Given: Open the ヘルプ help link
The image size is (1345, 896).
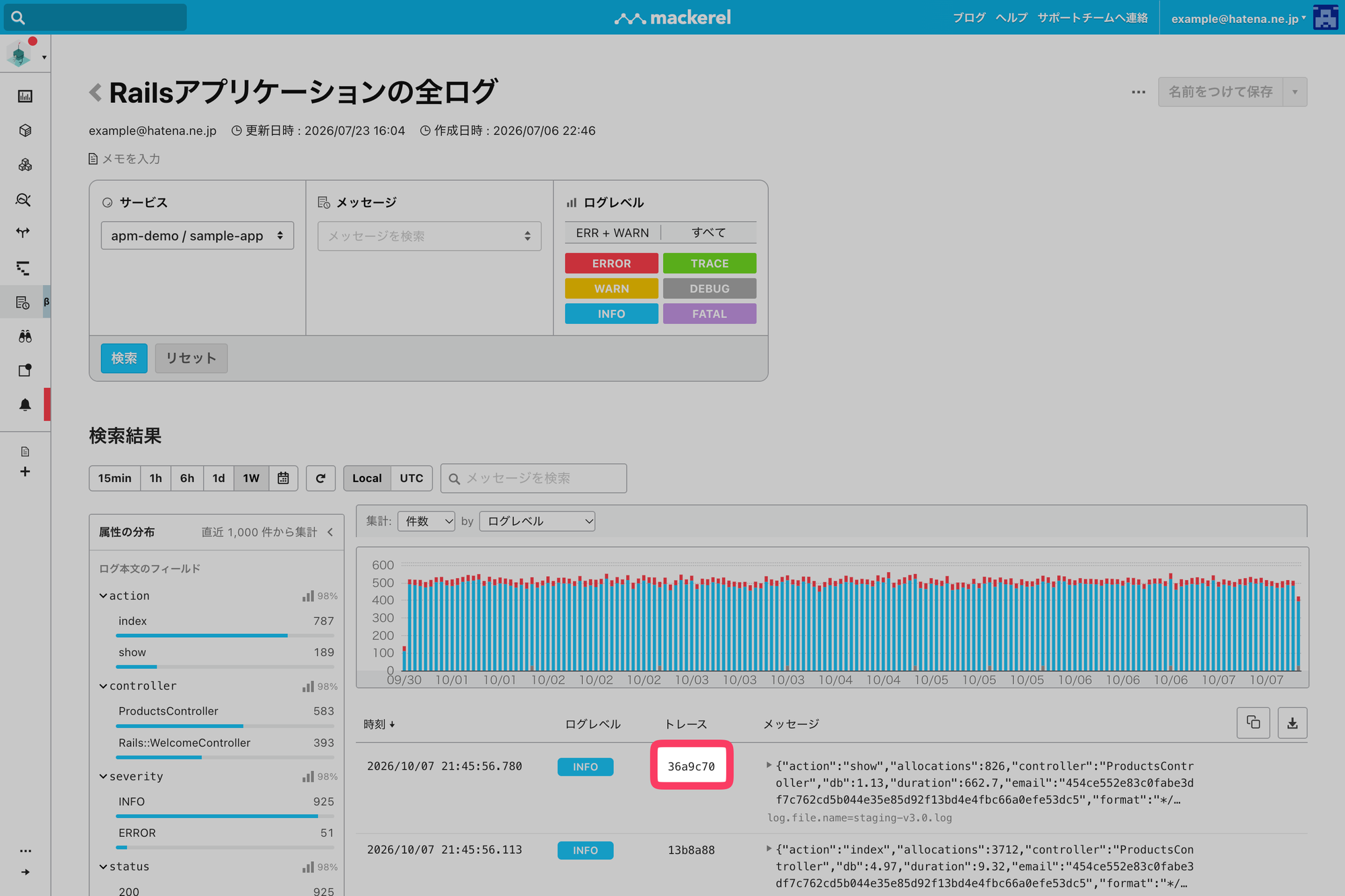Looking at the screenshot, I should point(1011,17).
